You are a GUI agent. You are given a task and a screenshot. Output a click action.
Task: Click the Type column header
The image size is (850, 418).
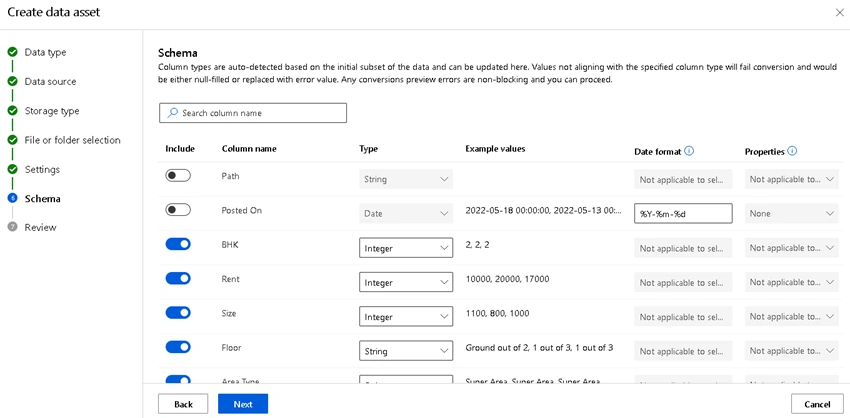pyautogui.click(x=369, y=149)
